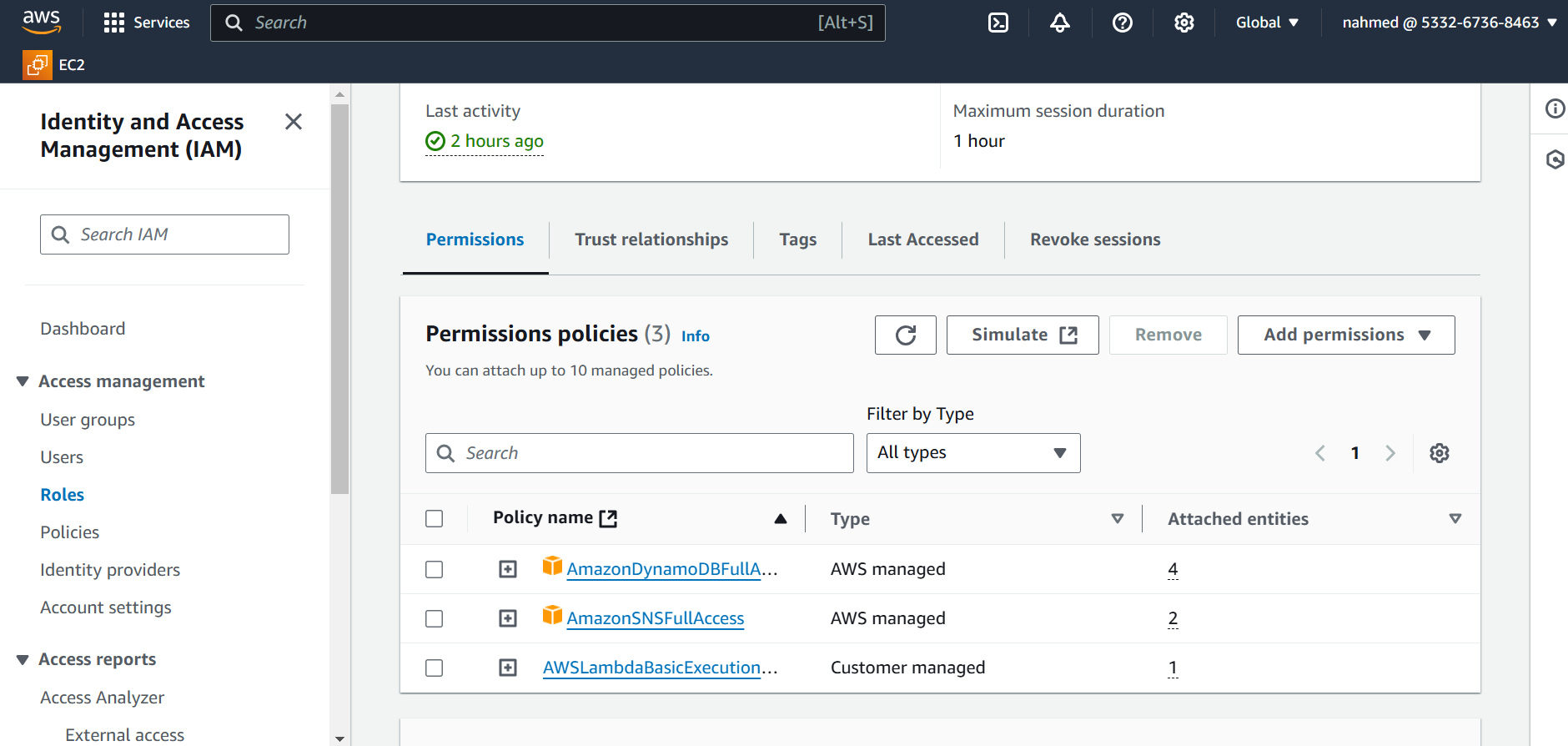Screen dimensions: 1568x746
Task: Launch CloudShell from the top bar
Action: pyautogui.click(x=998, y=23)
